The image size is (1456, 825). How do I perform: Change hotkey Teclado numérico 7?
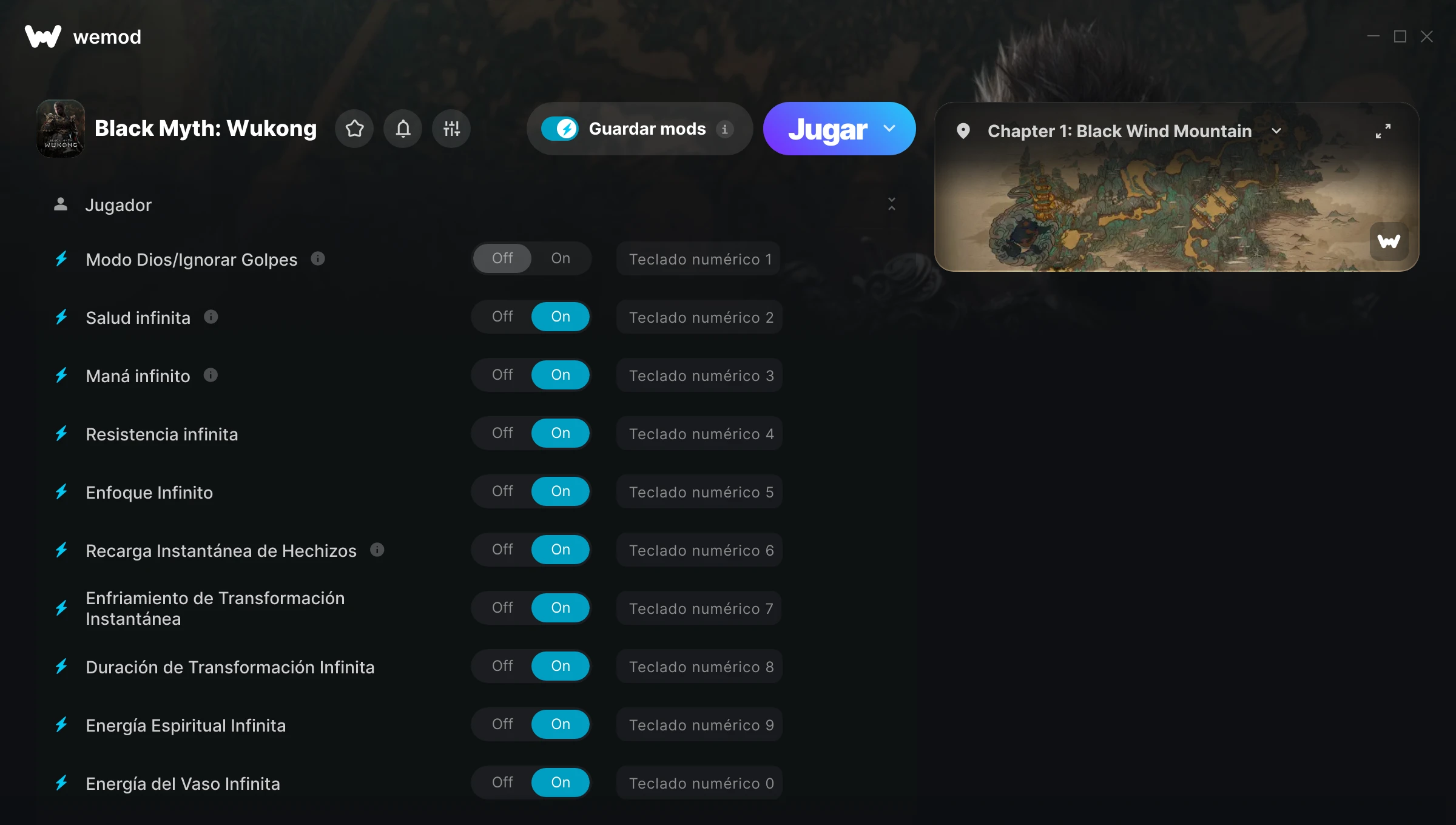[699, 608]
